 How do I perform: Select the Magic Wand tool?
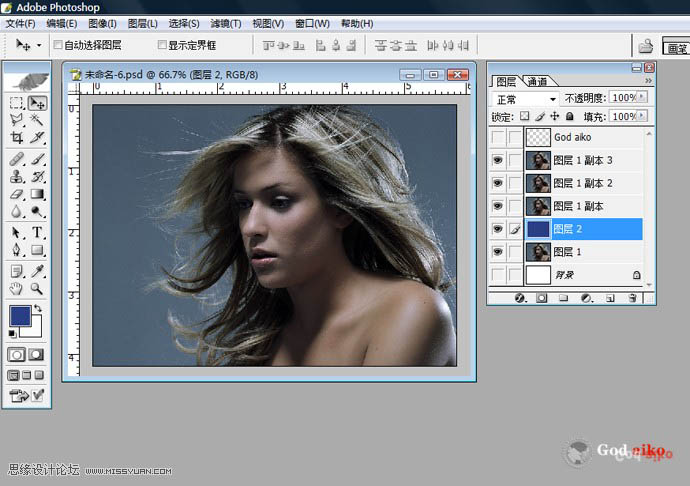click(37, 120)
